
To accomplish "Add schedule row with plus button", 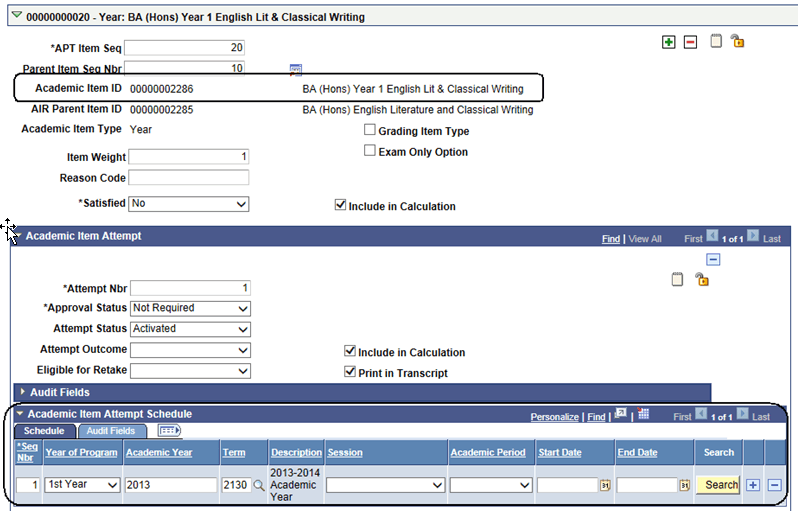I will (753, 485).
